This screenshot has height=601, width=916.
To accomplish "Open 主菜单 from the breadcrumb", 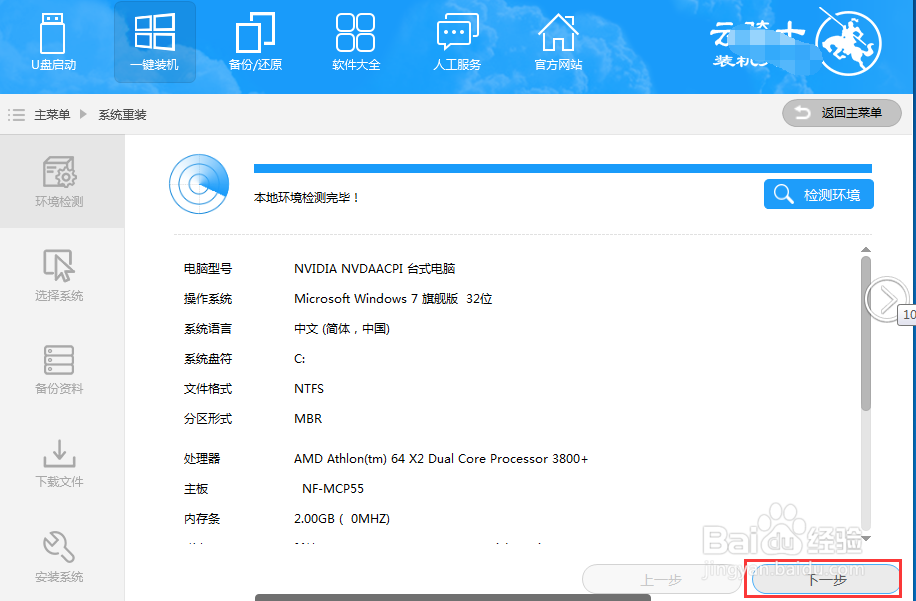I will (x=52, y=113).
